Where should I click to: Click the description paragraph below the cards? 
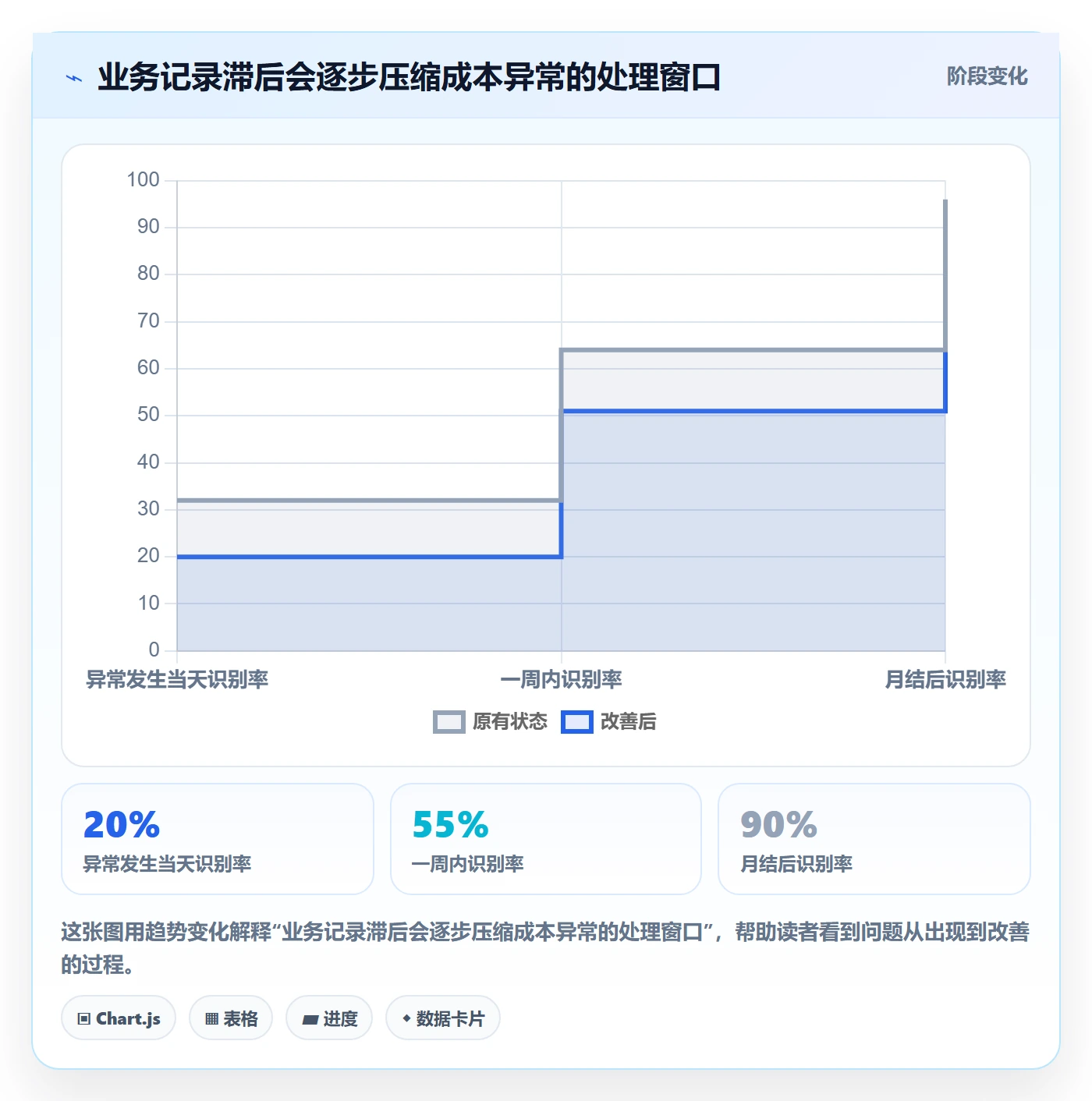tap(546, 948)
